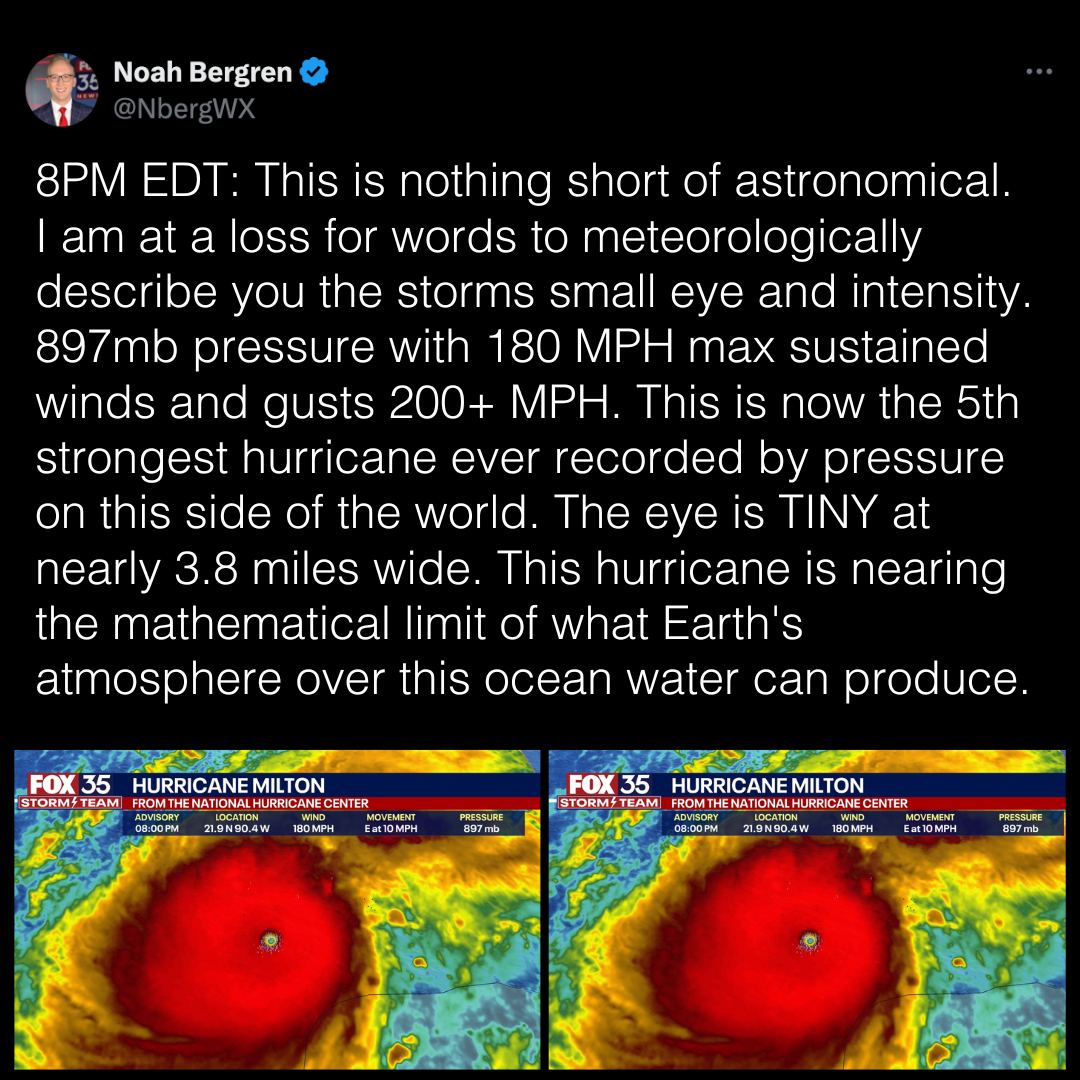Click the Storm Team badge in right image
The width and height of the screenshot is (1080, 1080).
[607, 803]
